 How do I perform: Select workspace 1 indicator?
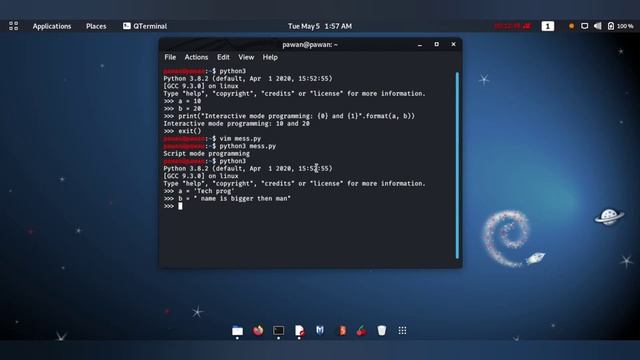[x=548, y=26]
